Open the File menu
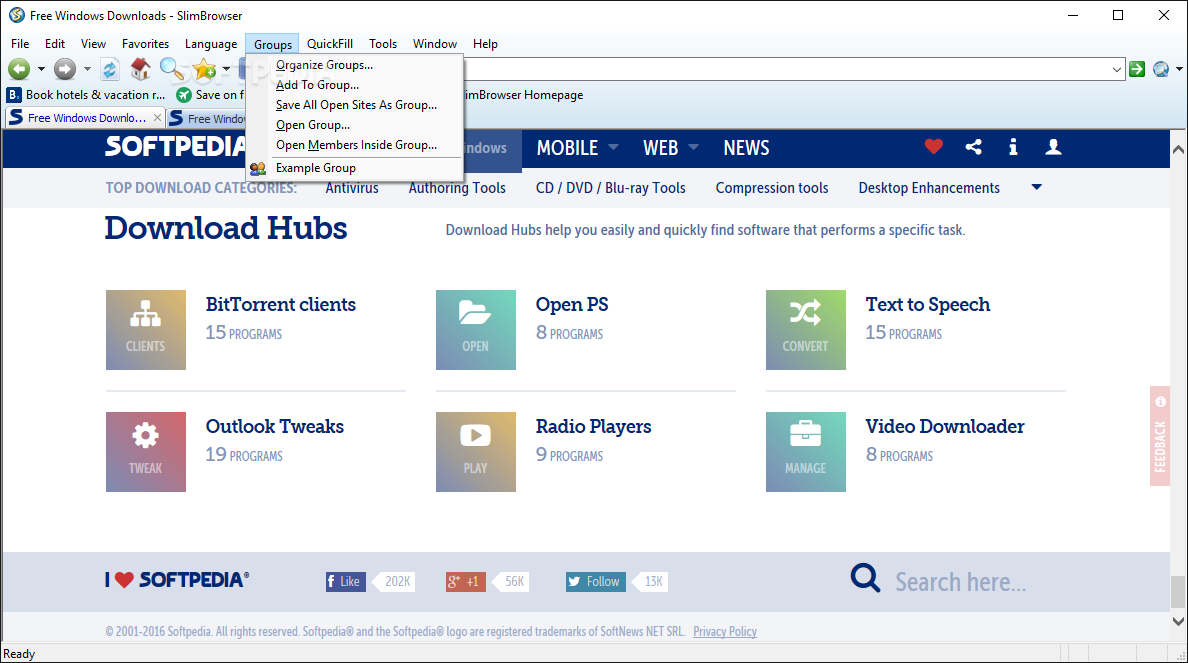Viewport: 1188px width, 663px height. [20, 44]
